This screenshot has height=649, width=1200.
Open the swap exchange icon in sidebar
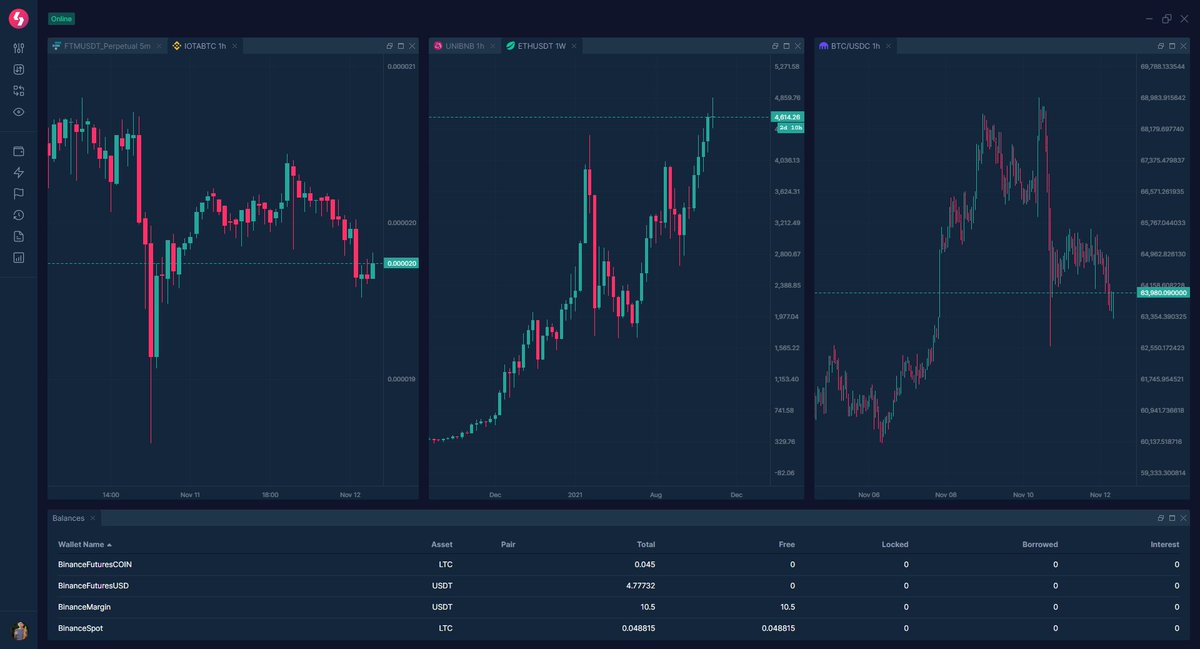pyautogui.click(x=18, y=90)
